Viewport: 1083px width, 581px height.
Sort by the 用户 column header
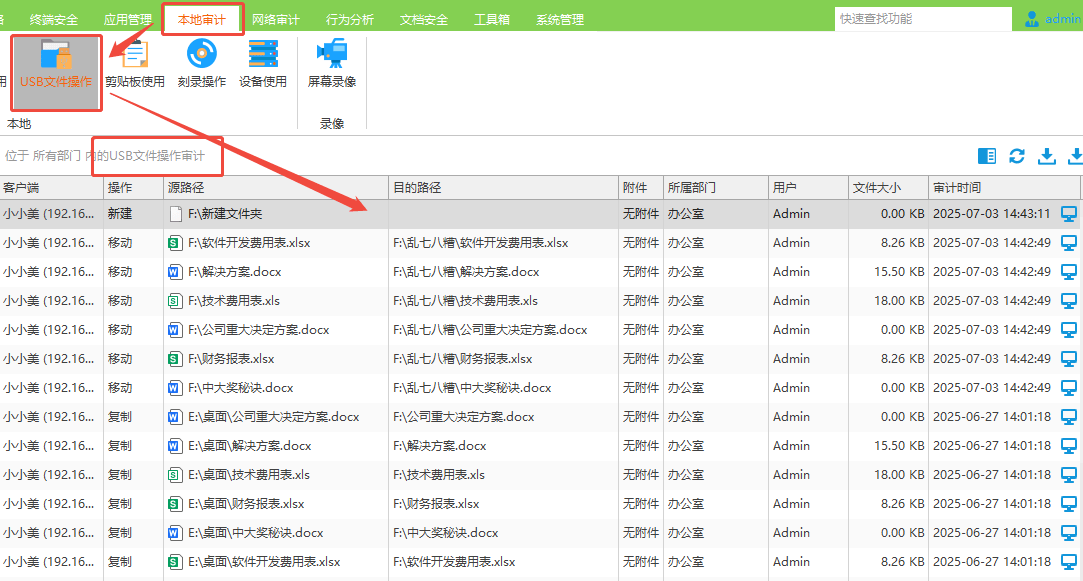click(808, 188)
